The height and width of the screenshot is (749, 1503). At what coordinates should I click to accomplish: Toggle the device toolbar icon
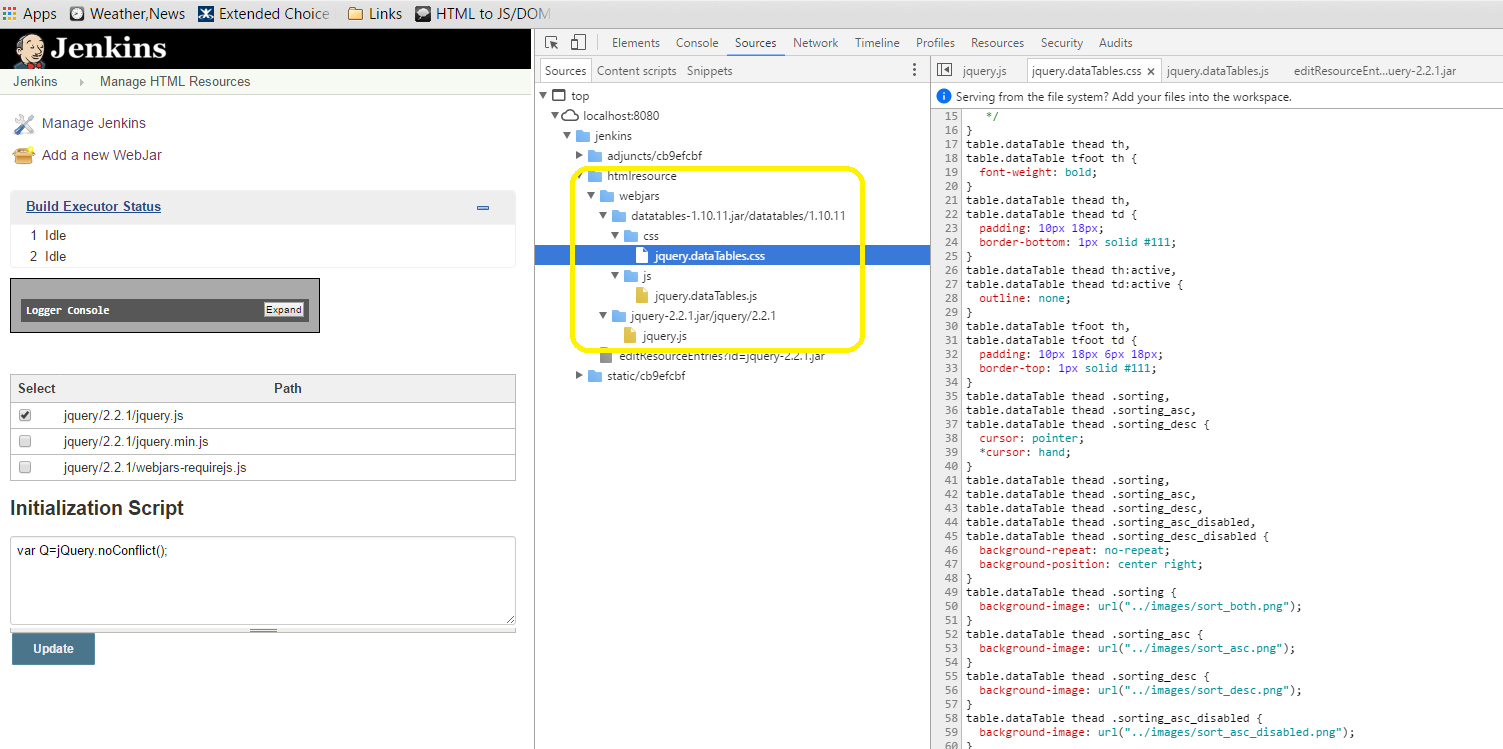(578, 42)
